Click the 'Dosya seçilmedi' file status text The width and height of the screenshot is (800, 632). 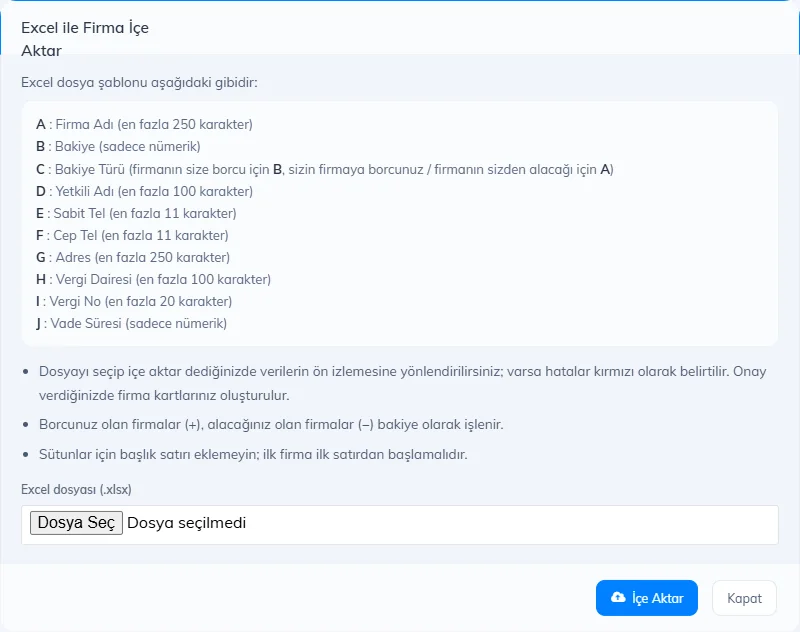click(x=186, y=523)
